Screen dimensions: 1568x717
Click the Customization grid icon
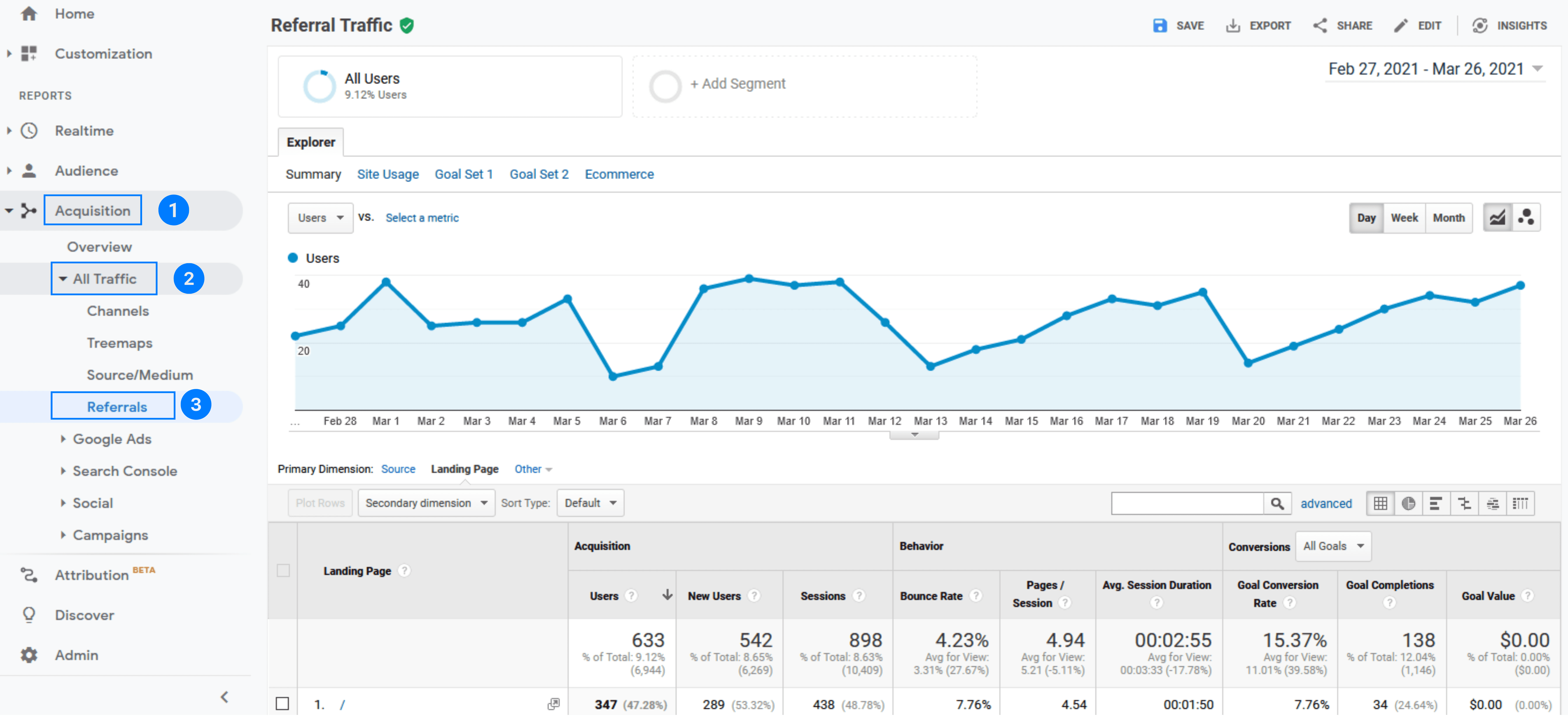tap(29, 54)
